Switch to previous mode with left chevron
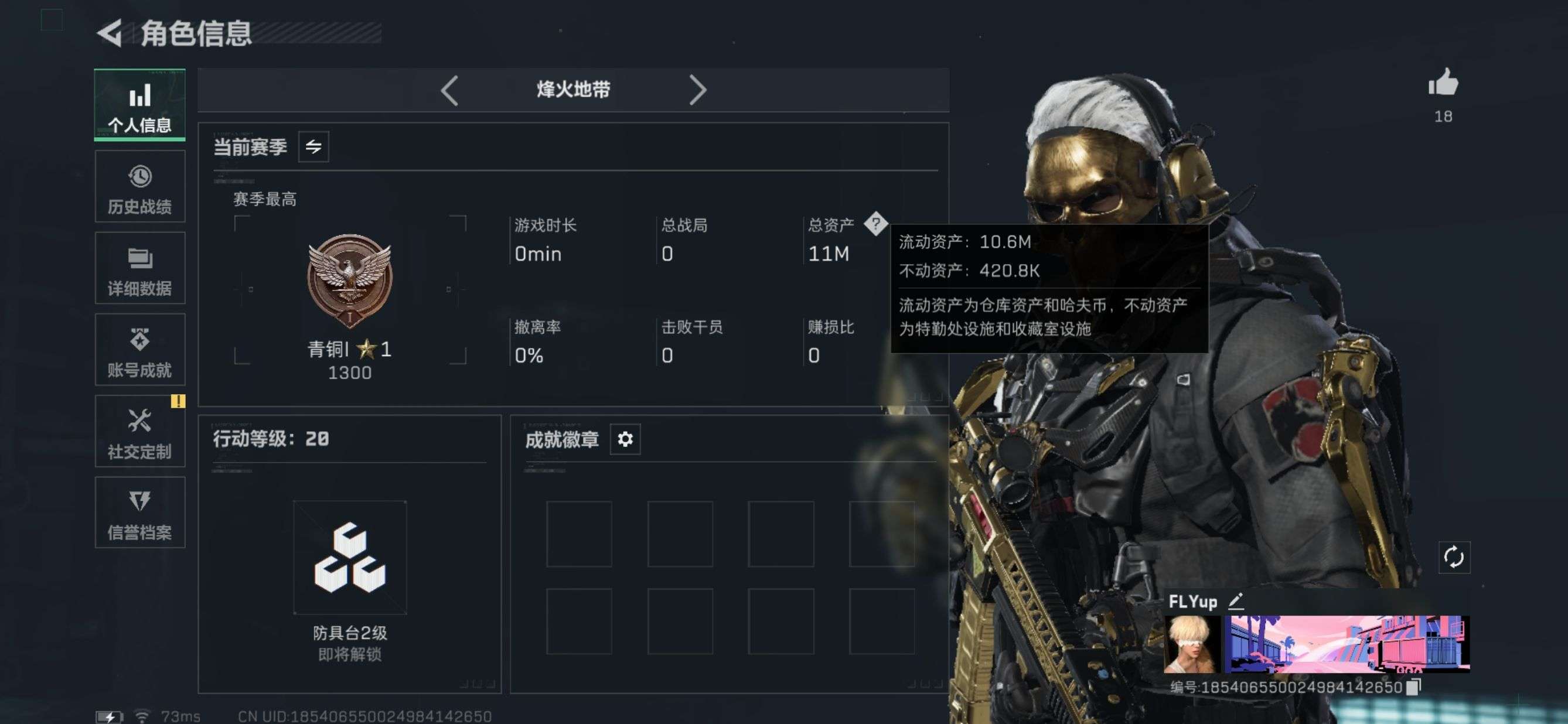1568x724 pixels. pos(449,90)
